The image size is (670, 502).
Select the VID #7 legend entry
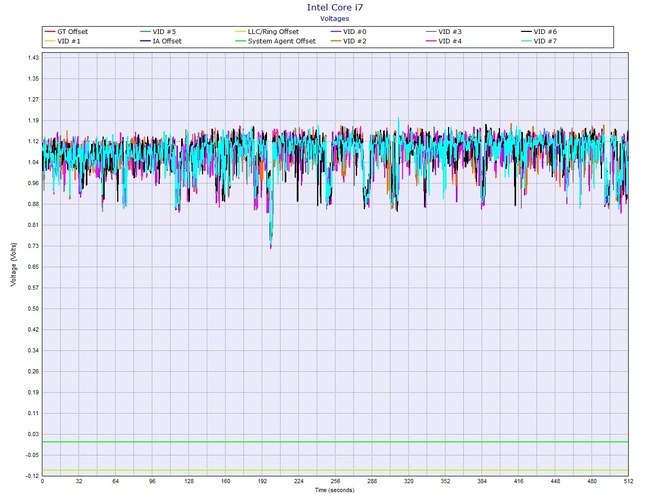click(x=539, y=41)
